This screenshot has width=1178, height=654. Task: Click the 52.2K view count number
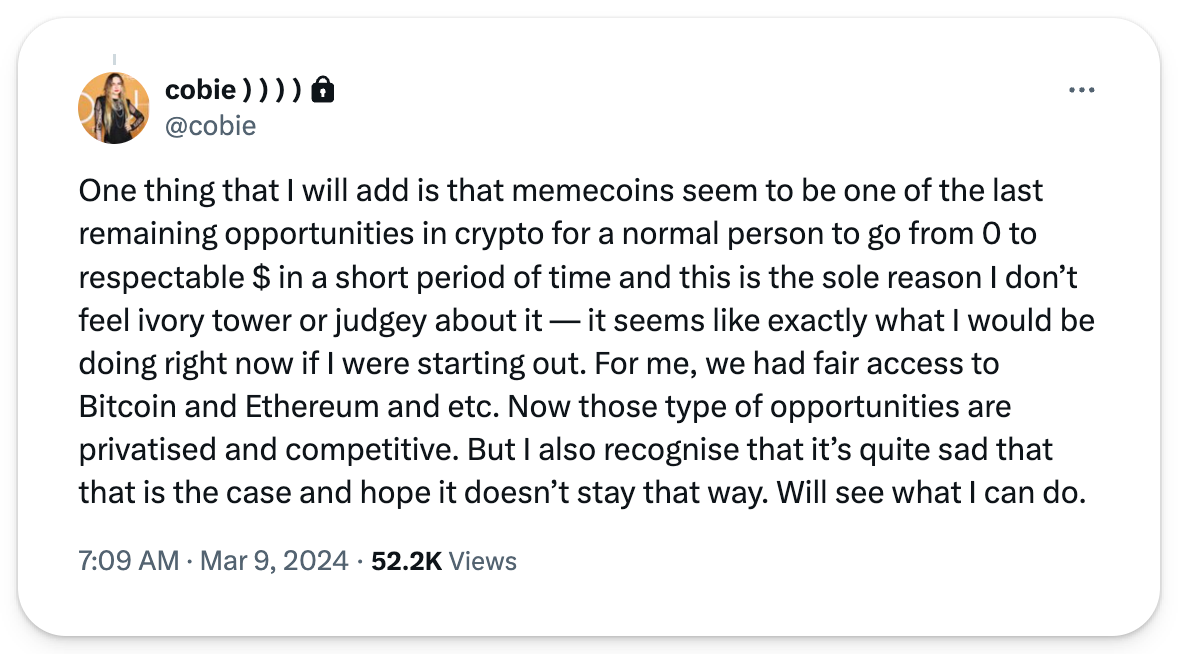(x=406, y=561)
